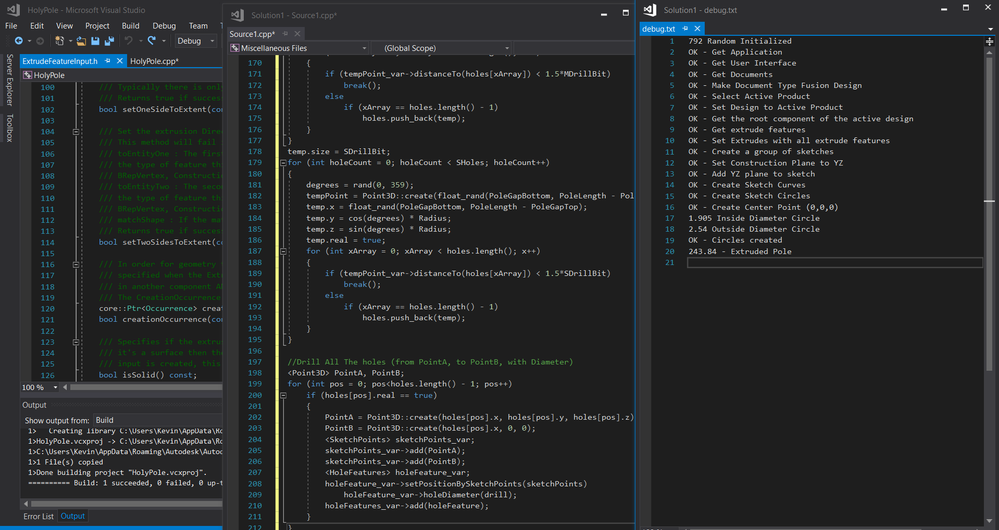999x530 pixels.
Task: Click the Save All icon
Action: point(109,41)
